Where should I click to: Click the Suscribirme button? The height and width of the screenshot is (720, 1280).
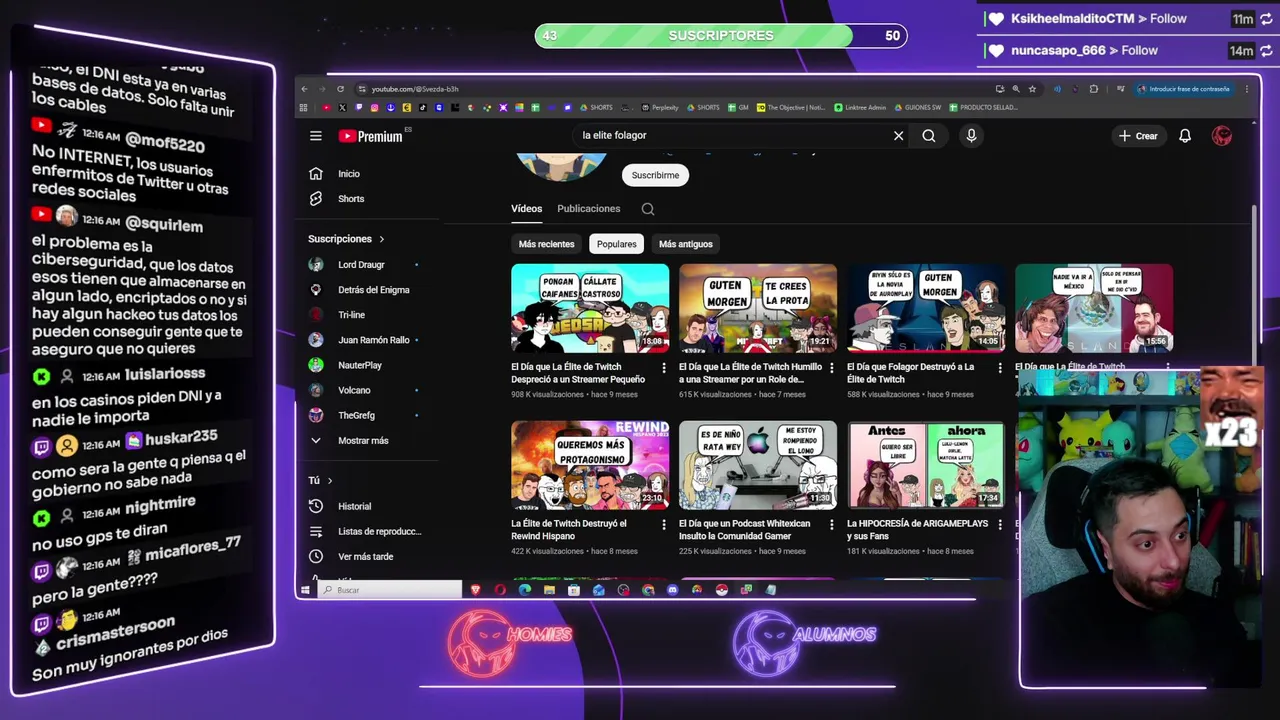pos(655,175)
